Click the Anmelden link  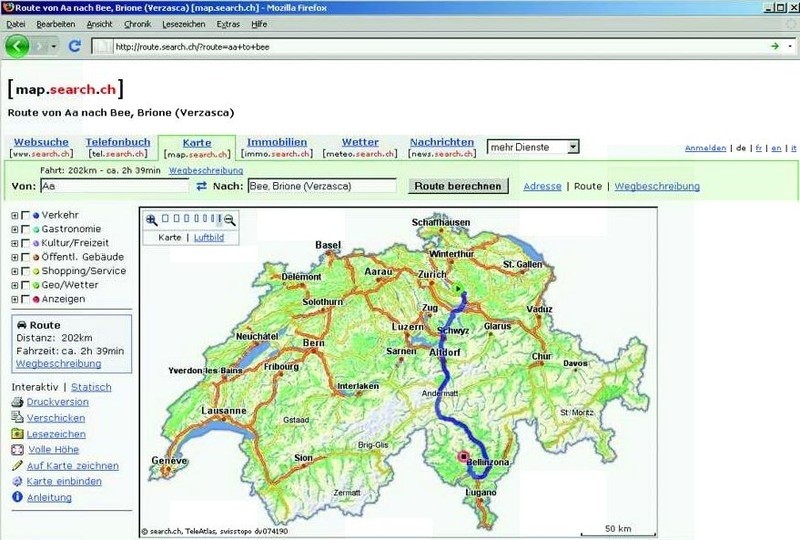pos(705,148)
